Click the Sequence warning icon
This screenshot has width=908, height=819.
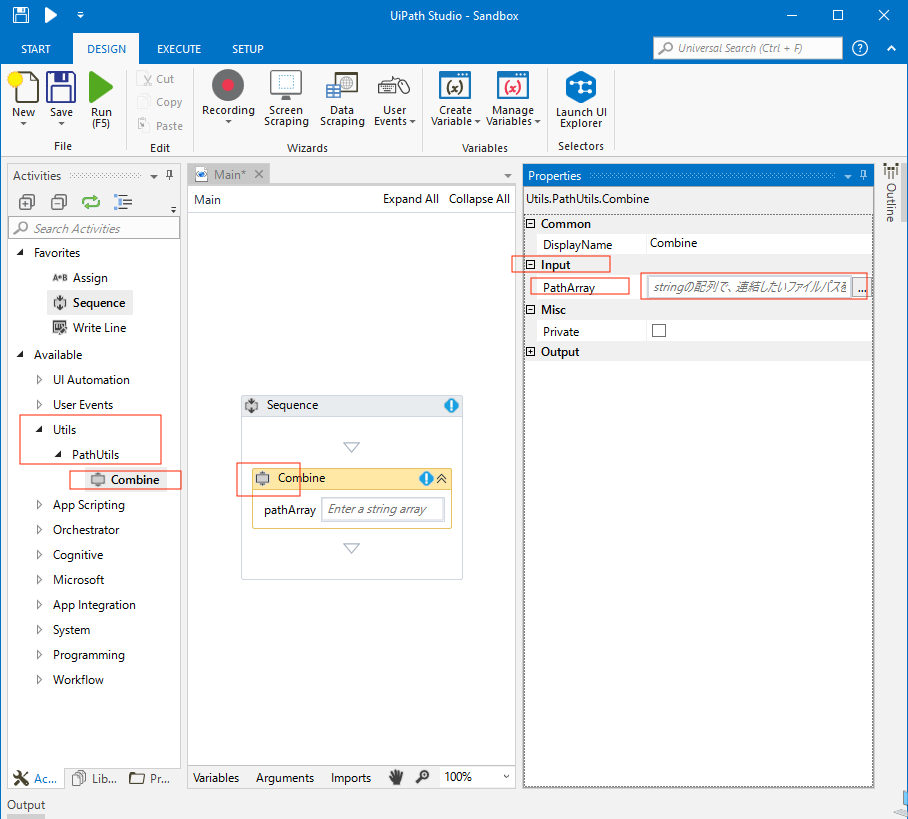pyautogui.click(x=451, y=405)
